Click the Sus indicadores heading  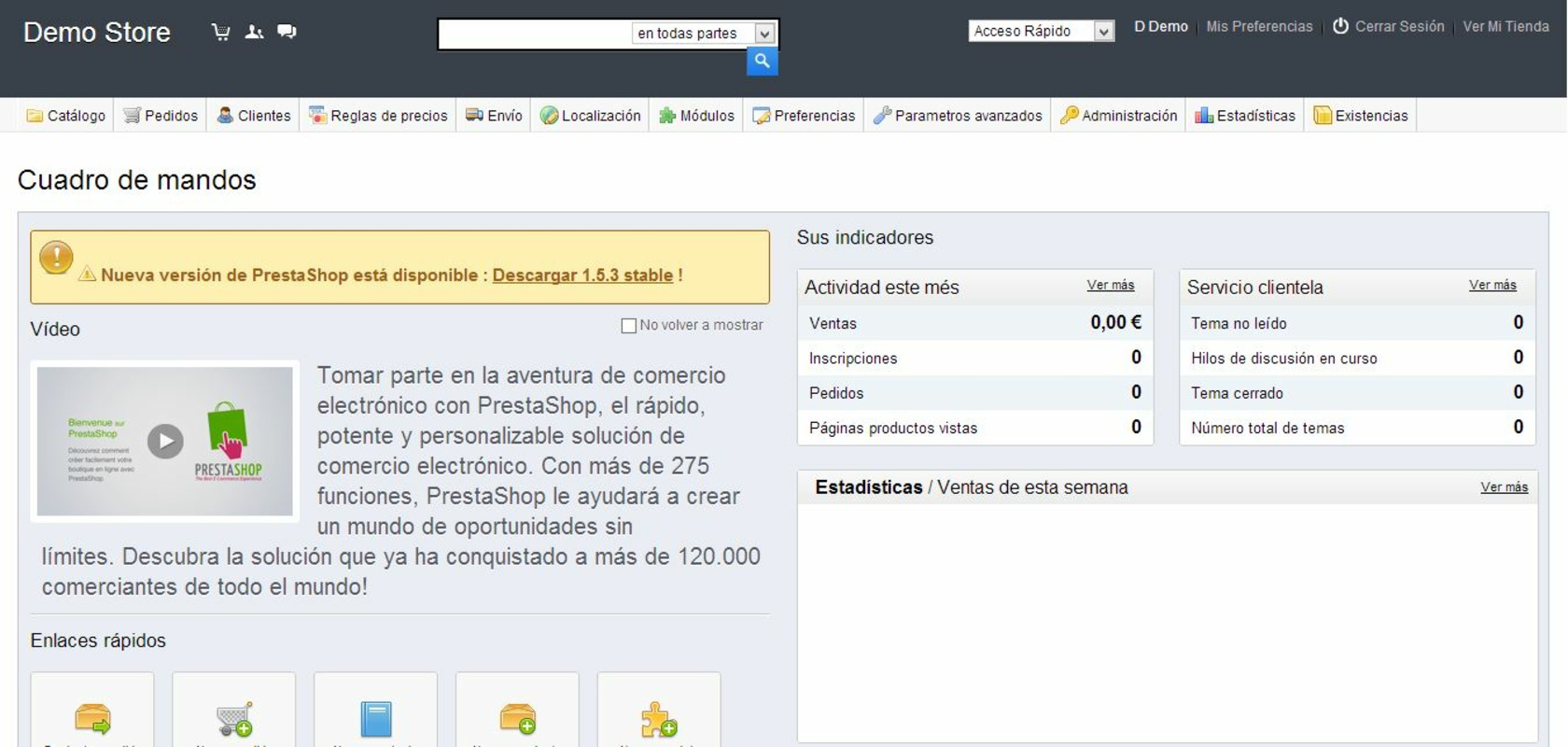pyautogui.click(x=865, y=237)
